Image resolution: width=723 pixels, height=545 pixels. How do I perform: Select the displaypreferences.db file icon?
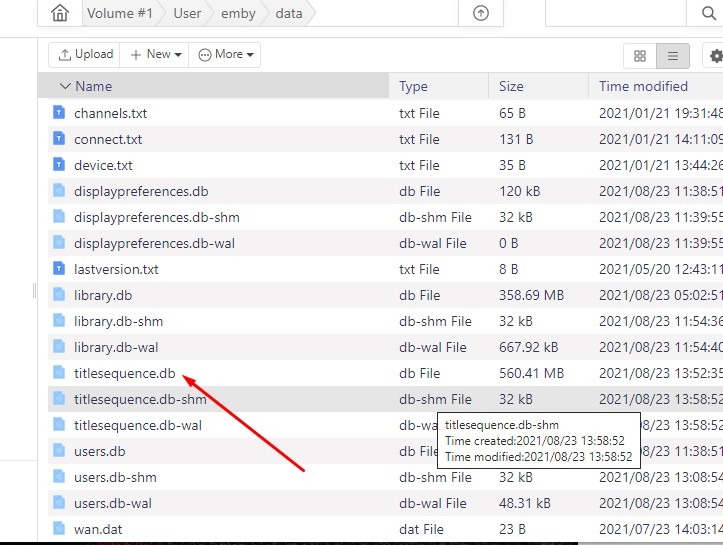click(59, 190)
